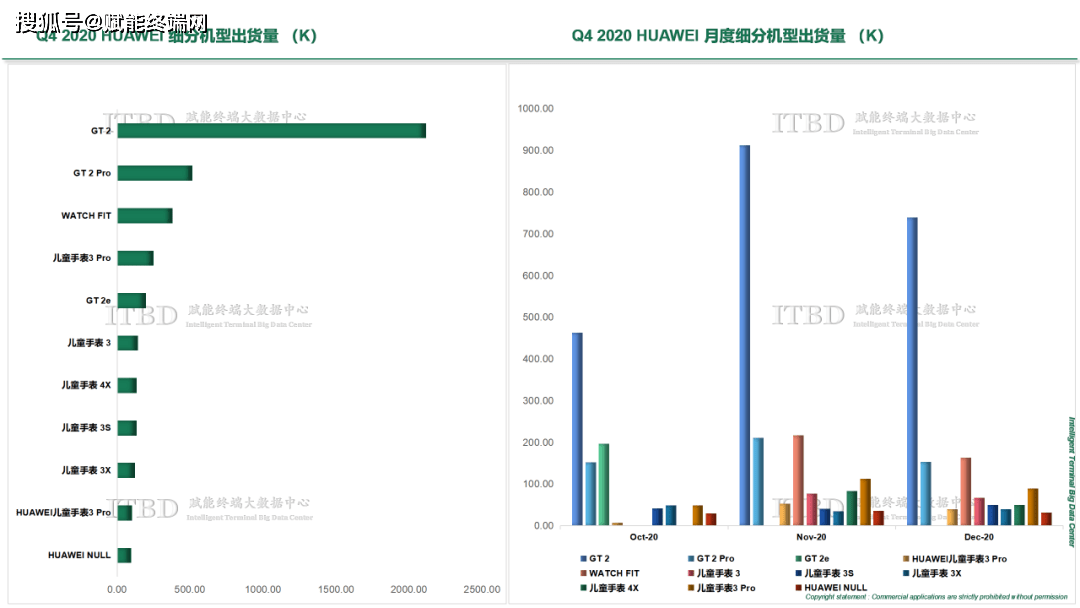Select '800.00' on the monthly chart's vertical axis
Viewport: 1080px width, 608px height.
click(x=538, y=192)
